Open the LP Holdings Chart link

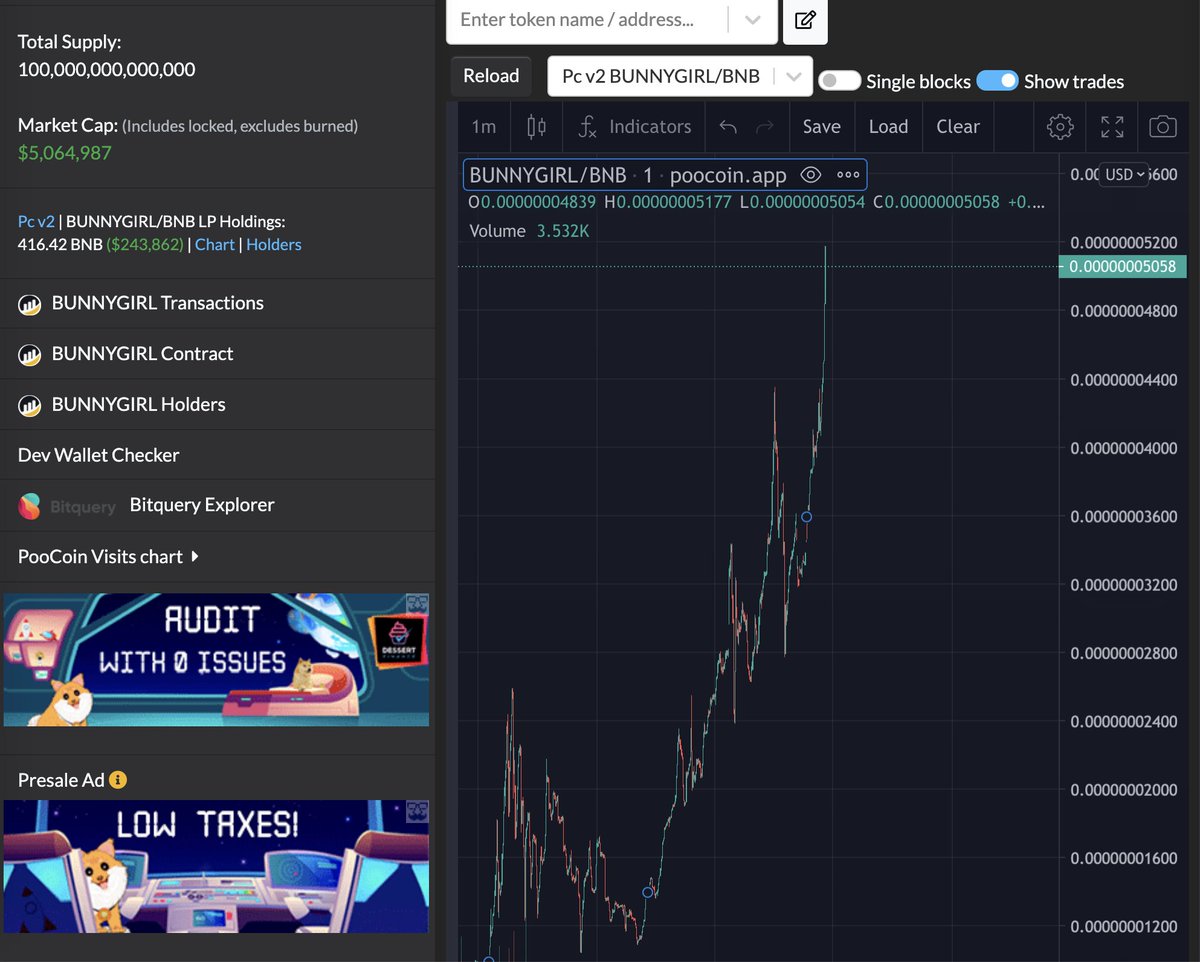215,244
